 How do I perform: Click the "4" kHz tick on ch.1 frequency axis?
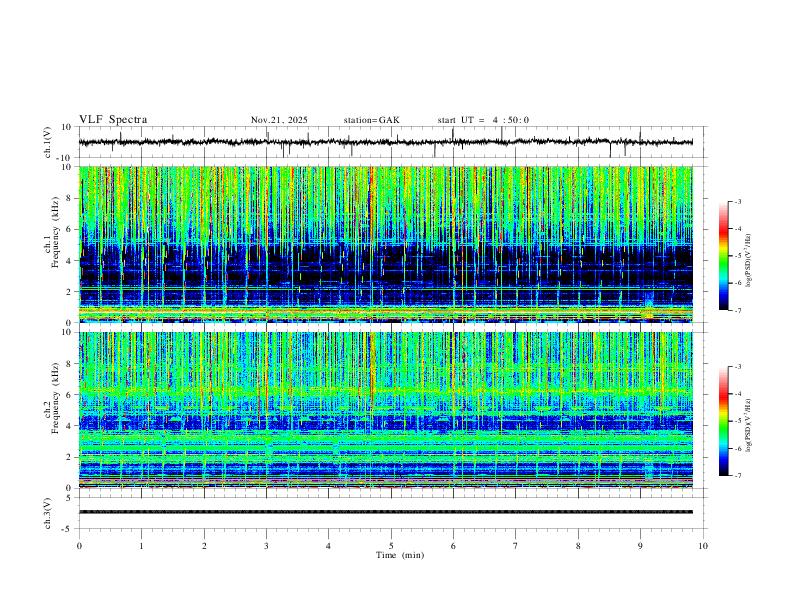pos(69,261)
